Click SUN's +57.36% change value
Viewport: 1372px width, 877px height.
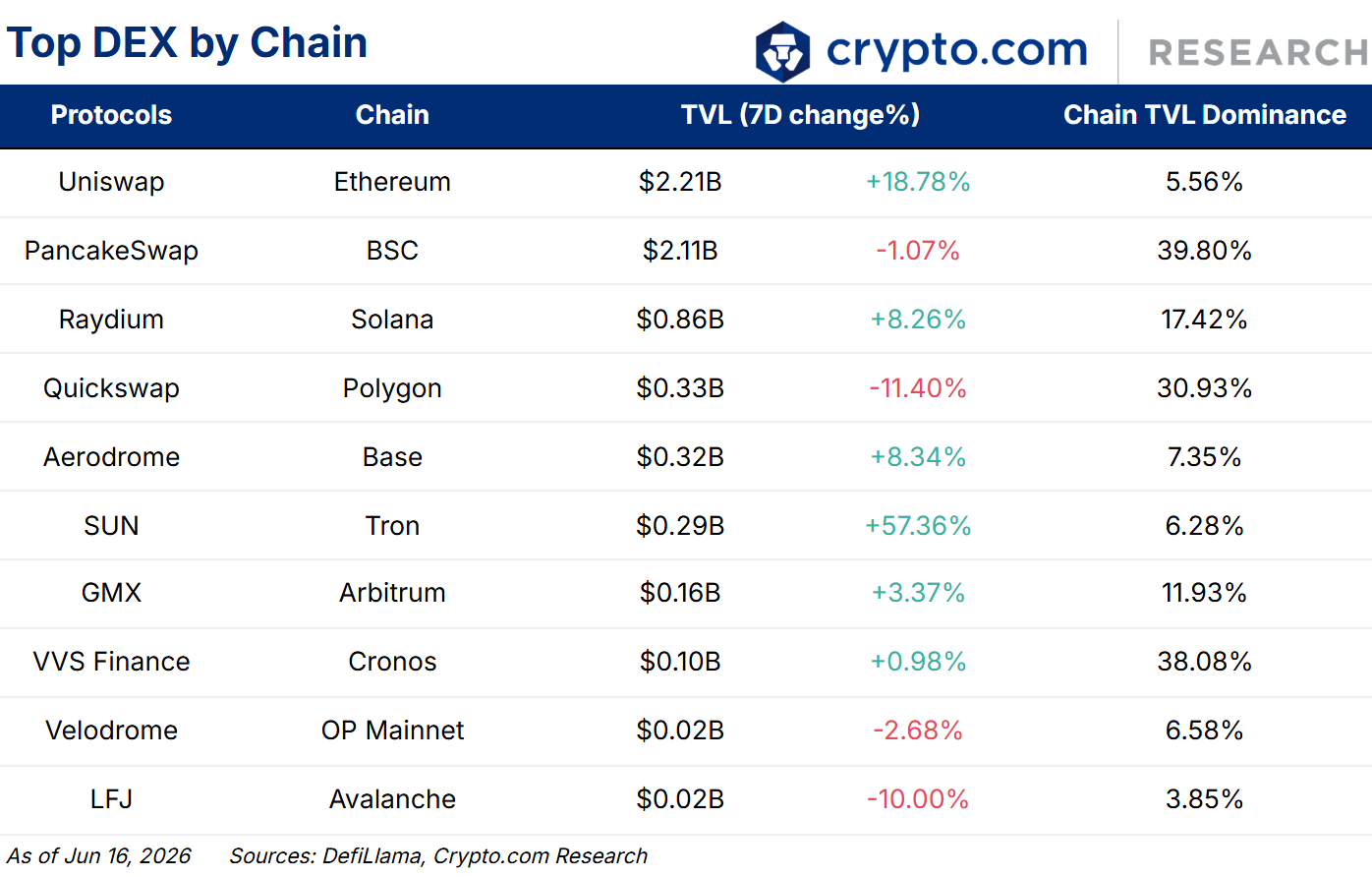[x=918, y=526]
